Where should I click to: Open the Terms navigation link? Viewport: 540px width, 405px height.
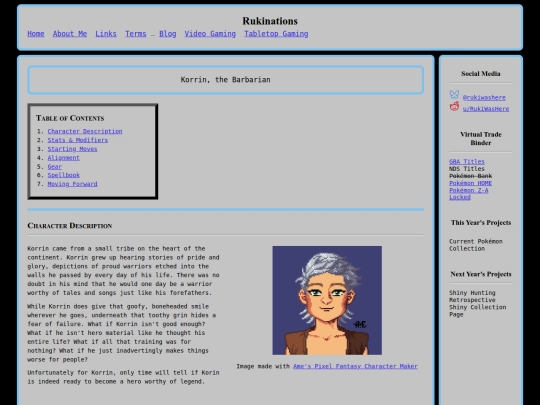pyautogui.click(x=136, y=34)
